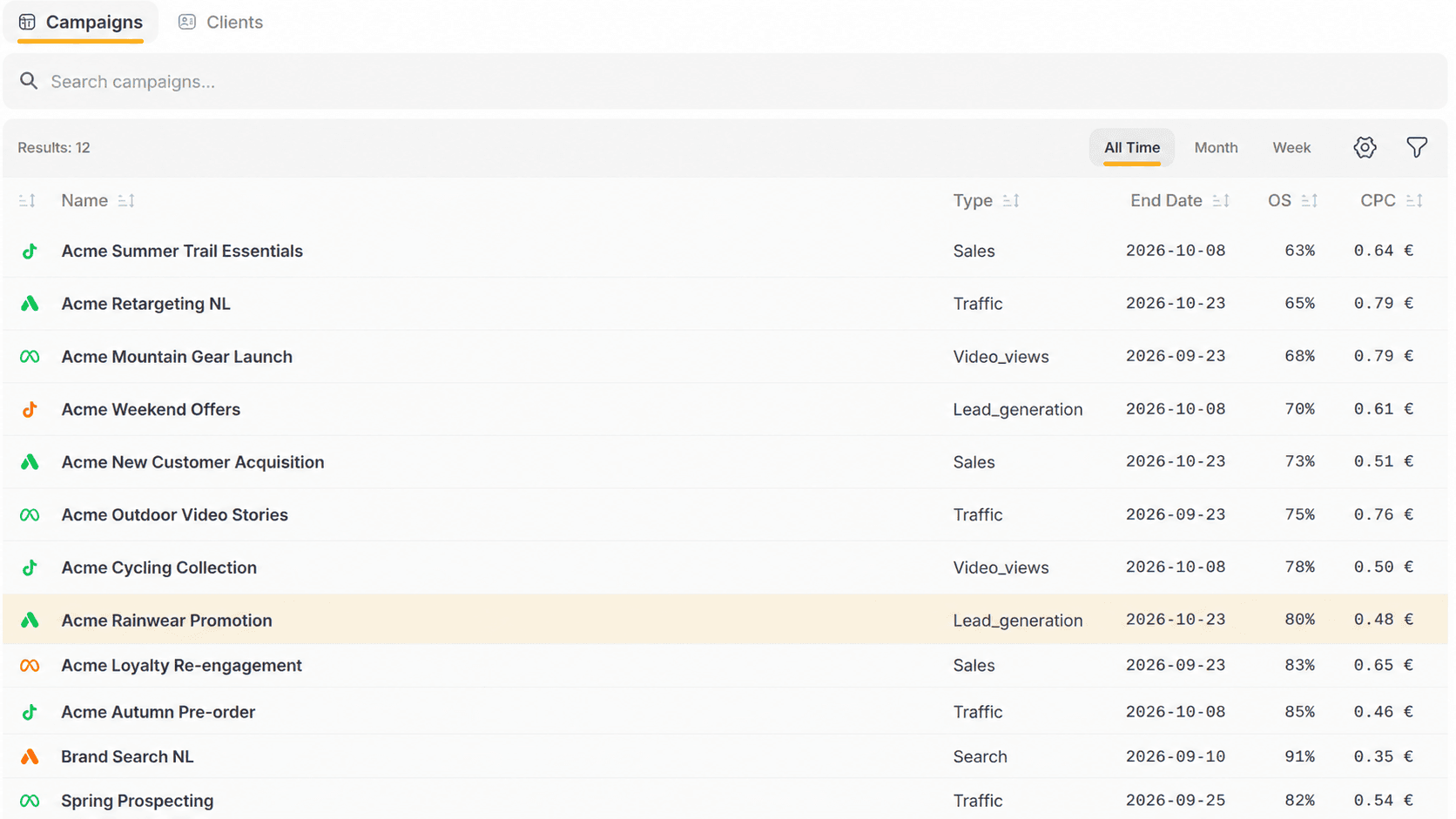Click the Google Ads icon for Acme New Customer Acquisition
The width and height of the screenshot is (1456, 819).
[30, 462]
